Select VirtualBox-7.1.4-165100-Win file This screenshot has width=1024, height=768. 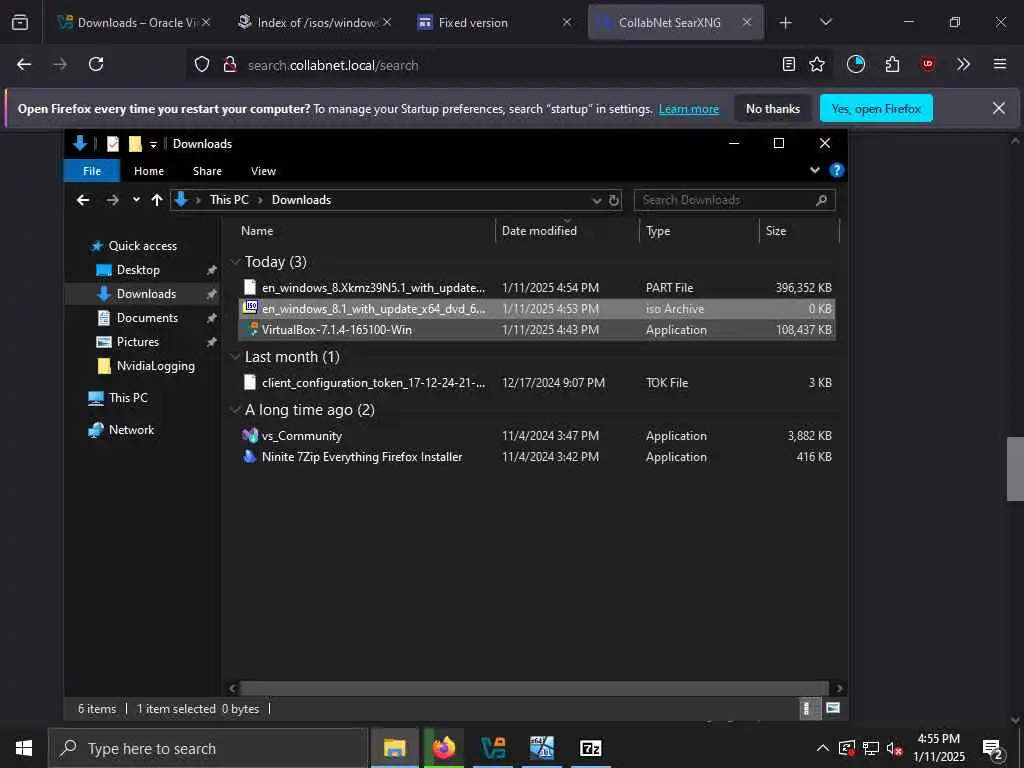pyautogui.click(x=537, y=330)
